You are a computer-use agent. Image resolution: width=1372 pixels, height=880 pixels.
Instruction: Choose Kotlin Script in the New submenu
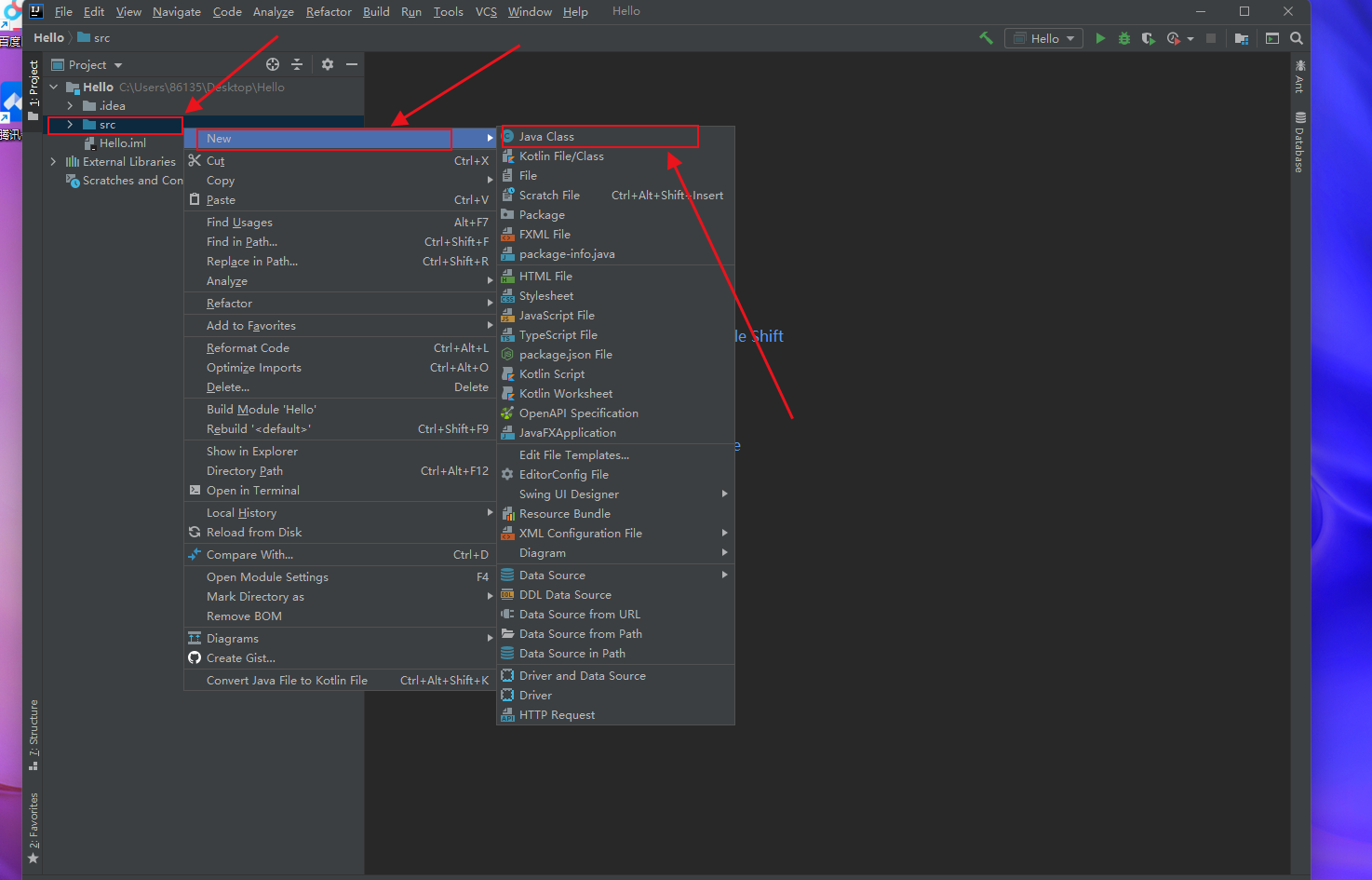[x=615, y=374]
